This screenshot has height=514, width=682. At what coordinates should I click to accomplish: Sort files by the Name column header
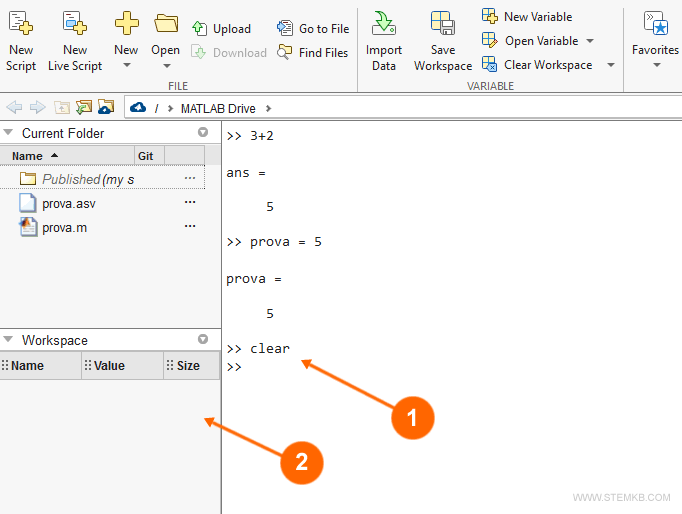click(28, 156)
